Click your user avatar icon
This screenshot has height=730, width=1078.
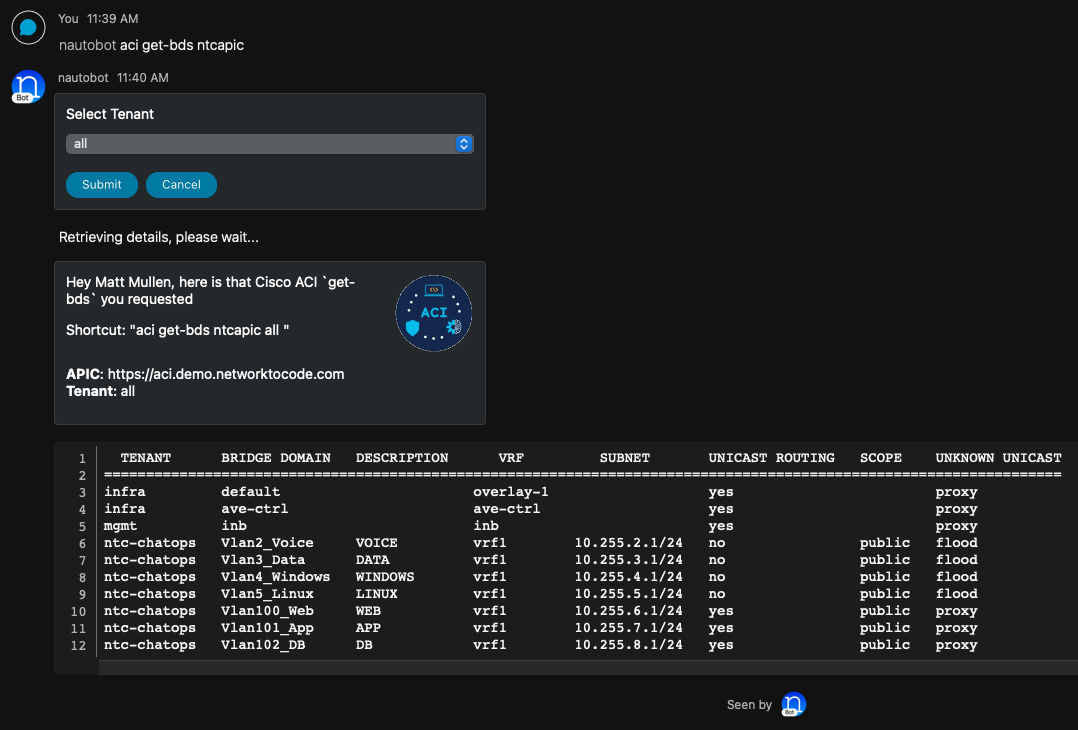pos(28,28)
